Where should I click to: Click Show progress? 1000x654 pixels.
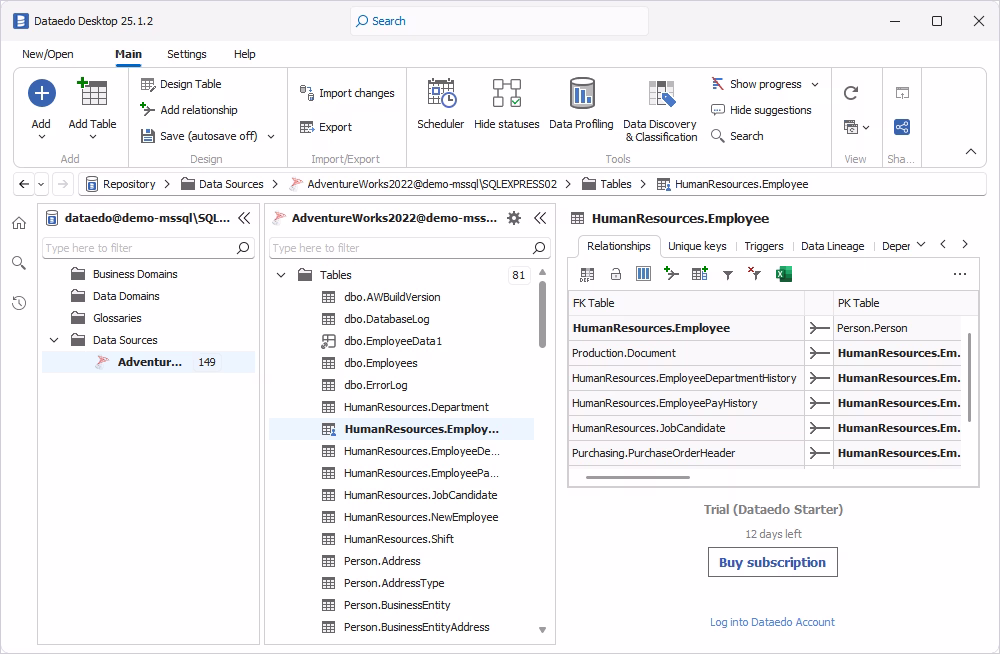coord(757,84)
